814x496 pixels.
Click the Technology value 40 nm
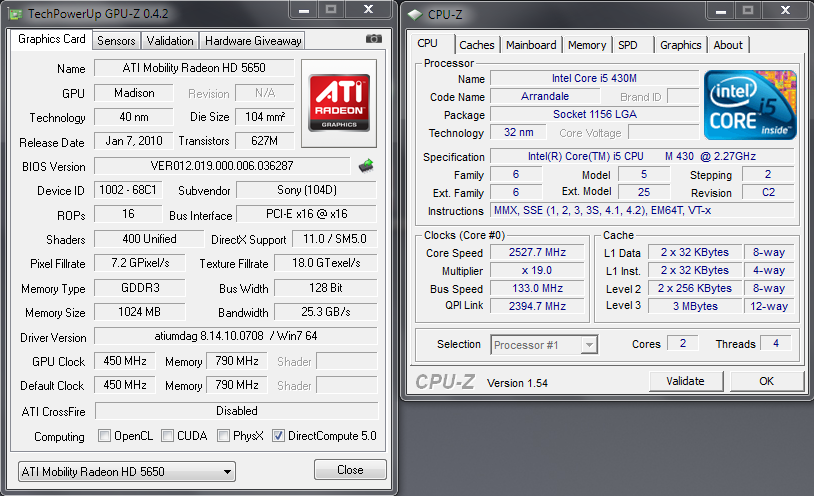point(134,117)
